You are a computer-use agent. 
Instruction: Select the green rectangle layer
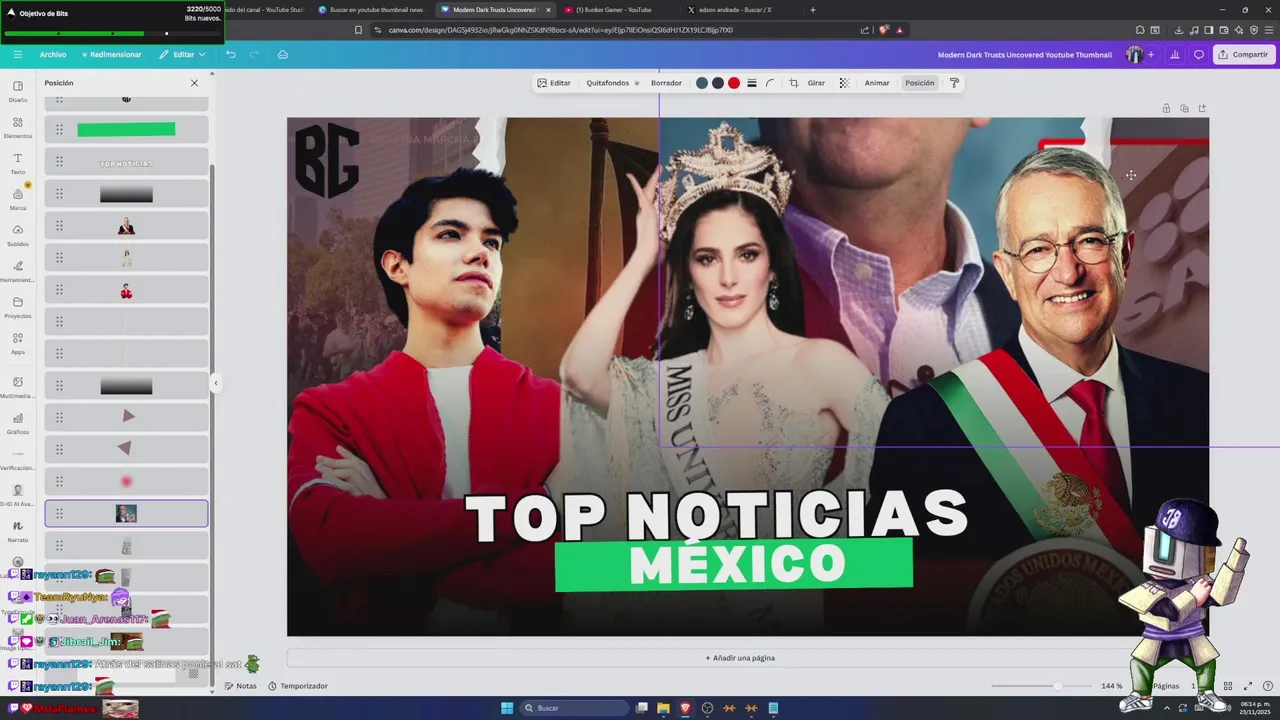click(x=126, y=129)
